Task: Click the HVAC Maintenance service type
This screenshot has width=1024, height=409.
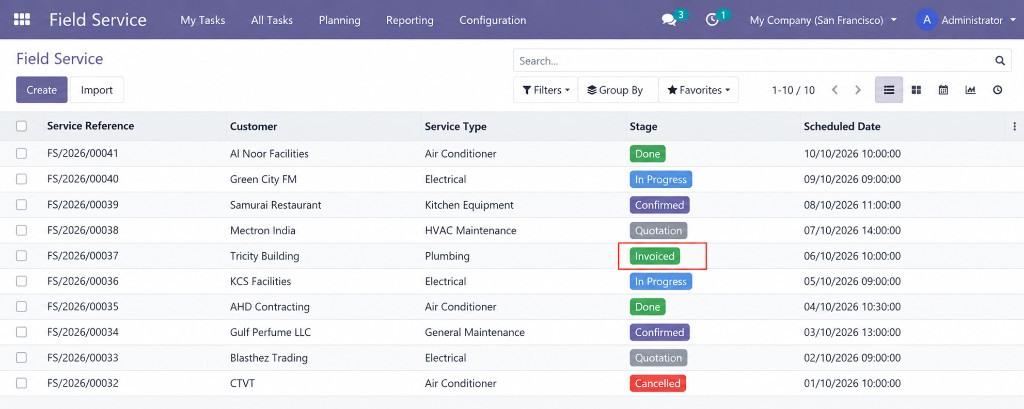Action: click(470, 230)
